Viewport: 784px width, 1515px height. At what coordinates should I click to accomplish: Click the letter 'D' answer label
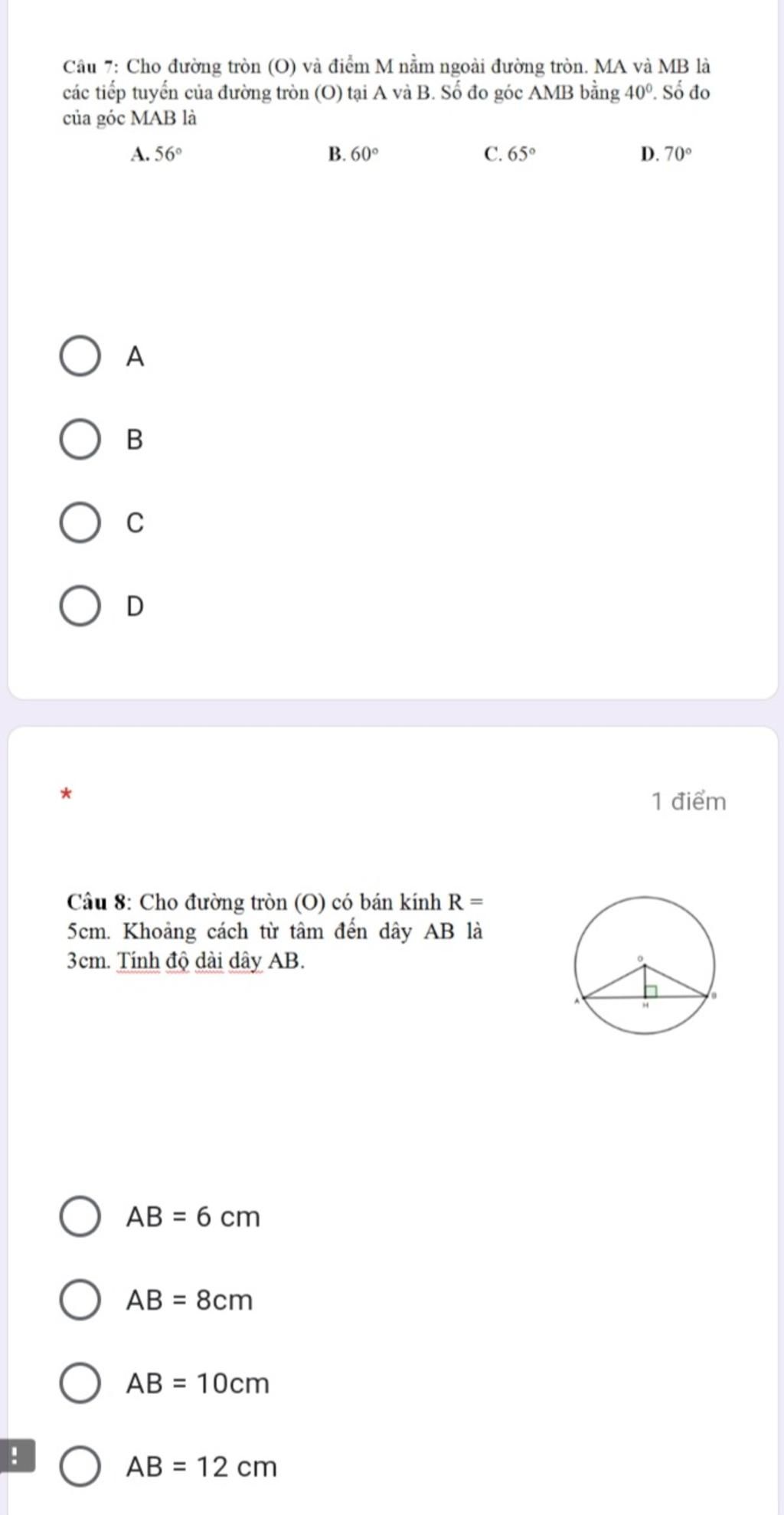click(134, 606)
